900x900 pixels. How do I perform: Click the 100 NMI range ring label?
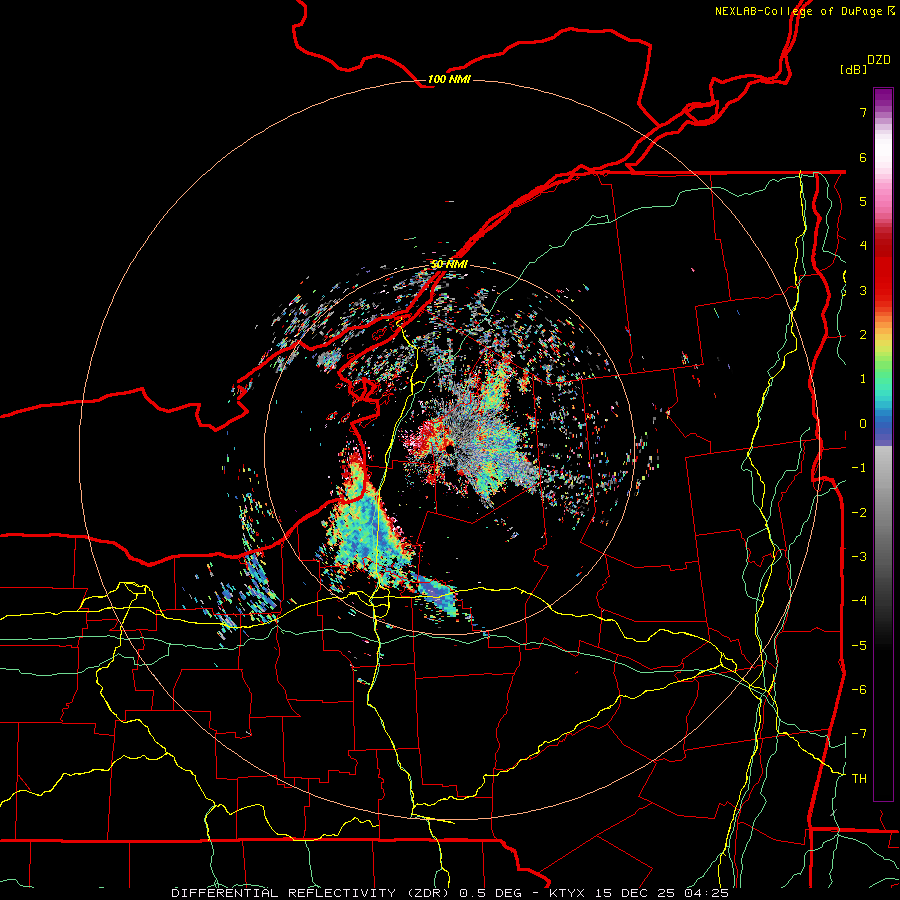449,79
